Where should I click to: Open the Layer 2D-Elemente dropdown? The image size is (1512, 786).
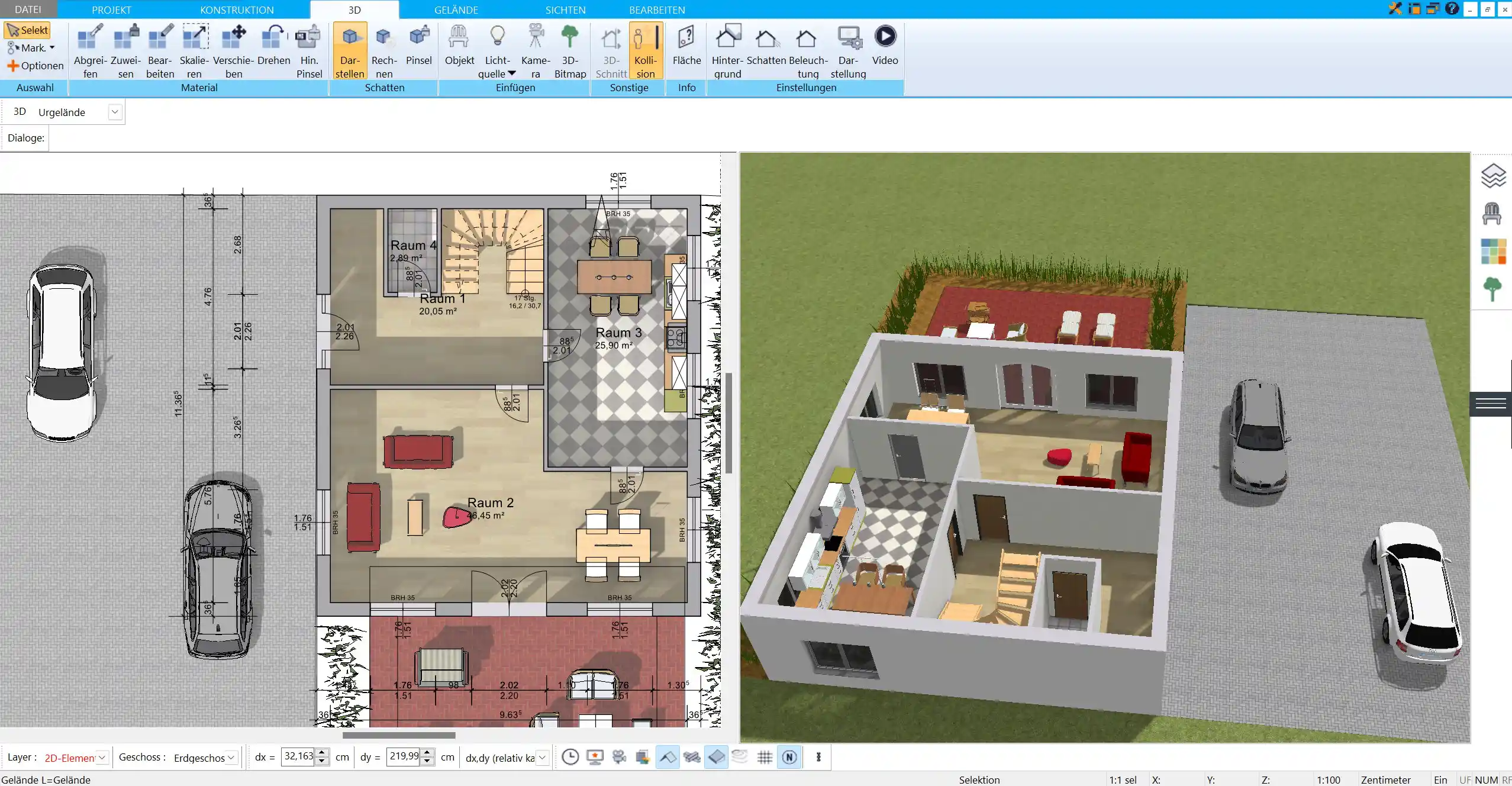(x=102, y=758)
